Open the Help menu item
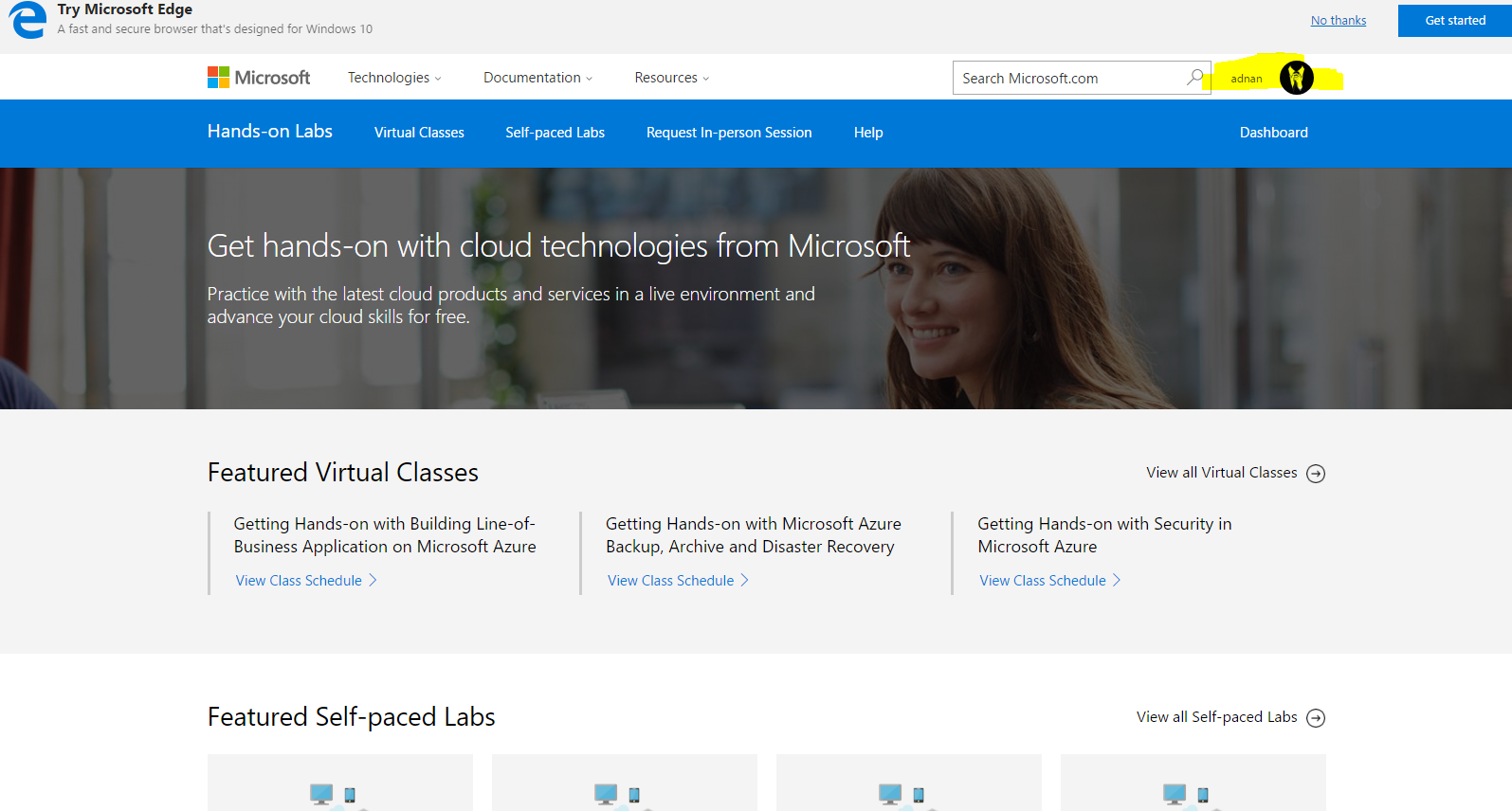 tap(868, 133)
